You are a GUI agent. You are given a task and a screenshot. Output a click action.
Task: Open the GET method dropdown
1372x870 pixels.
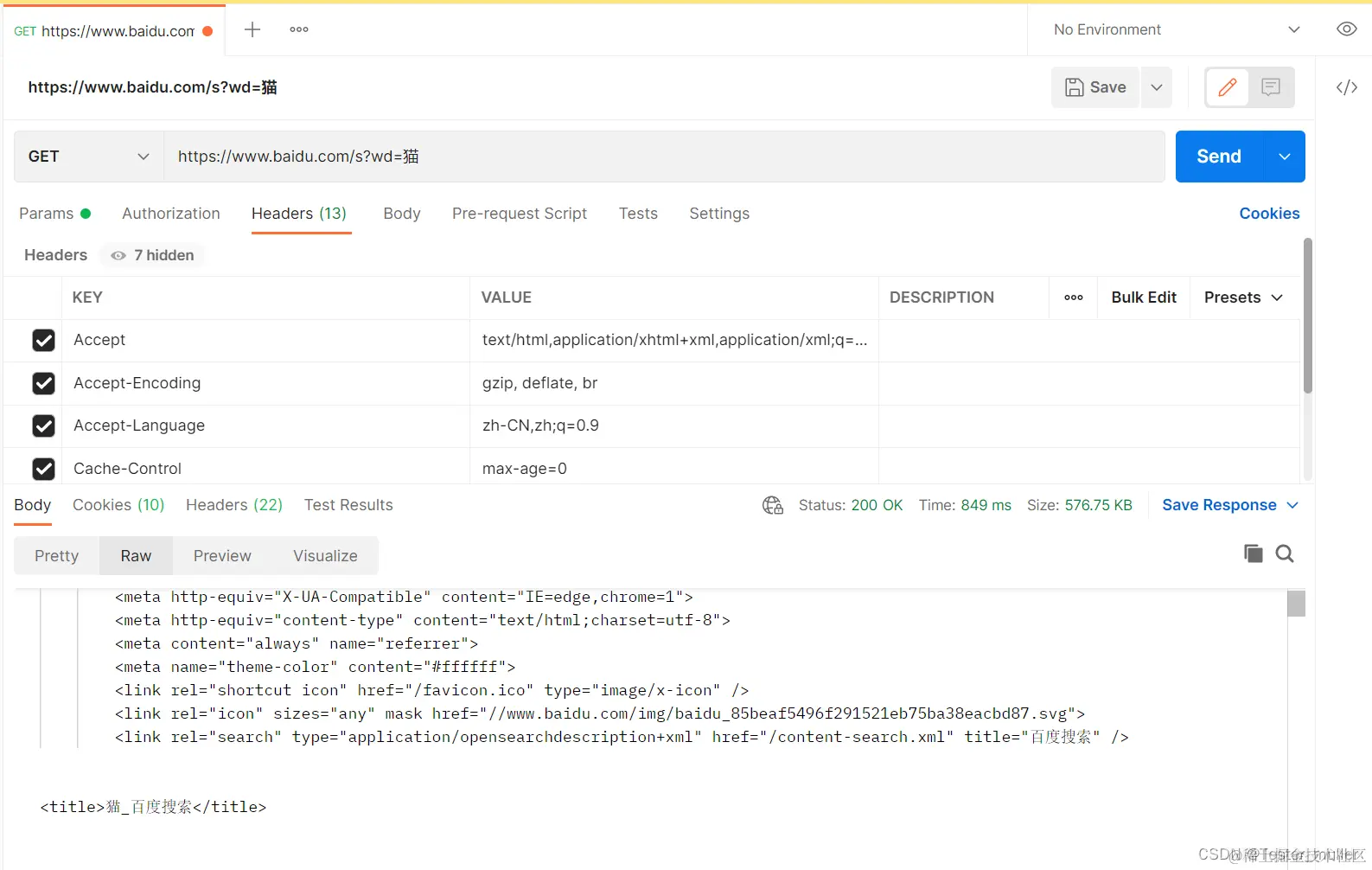89,157
